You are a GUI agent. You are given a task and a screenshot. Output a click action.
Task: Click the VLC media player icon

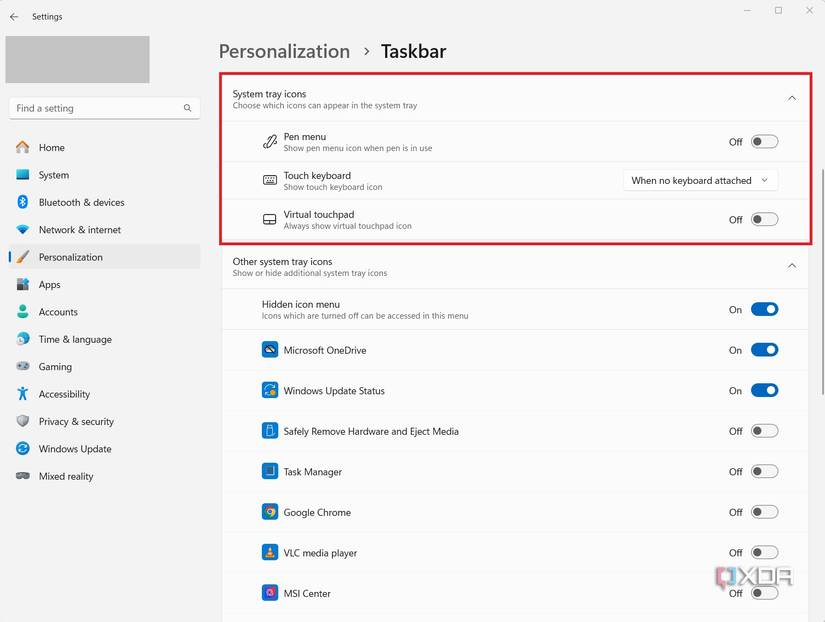(270, 553)
